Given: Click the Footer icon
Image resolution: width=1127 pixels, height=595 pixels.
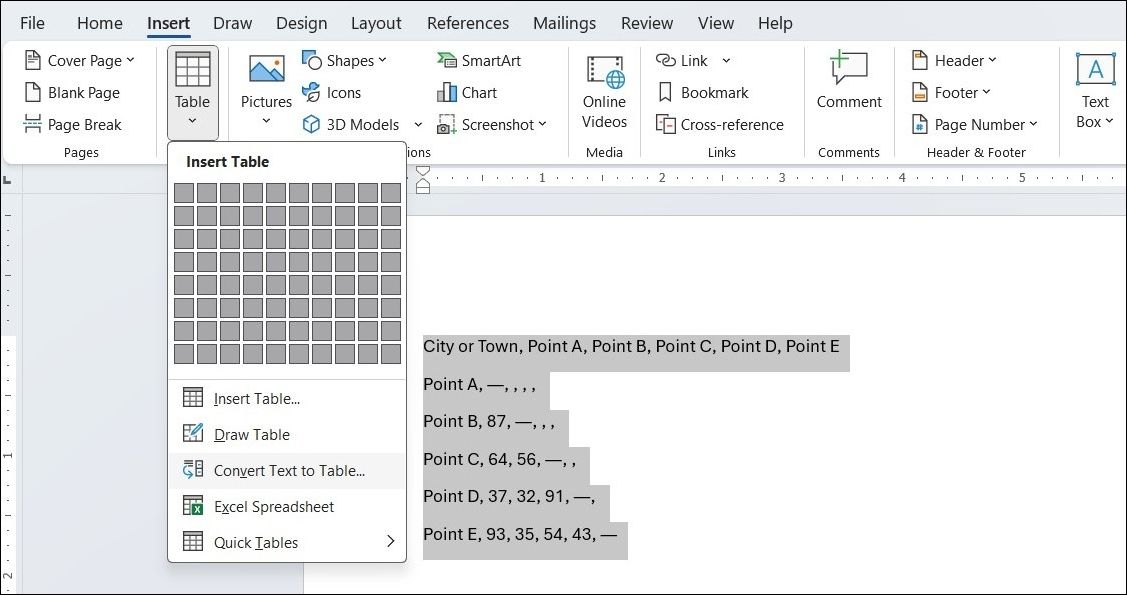Looking at the screenshot, I should (x=919, y=93).
